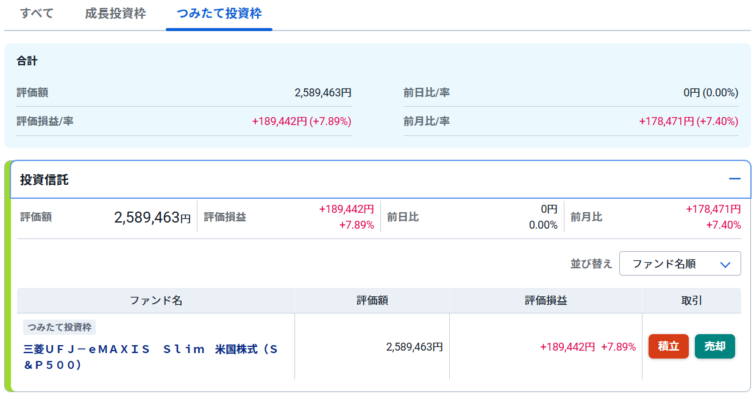The image size is (754, 400).
Task: Click the 並び替え label
Action: [x=591, y=263]
